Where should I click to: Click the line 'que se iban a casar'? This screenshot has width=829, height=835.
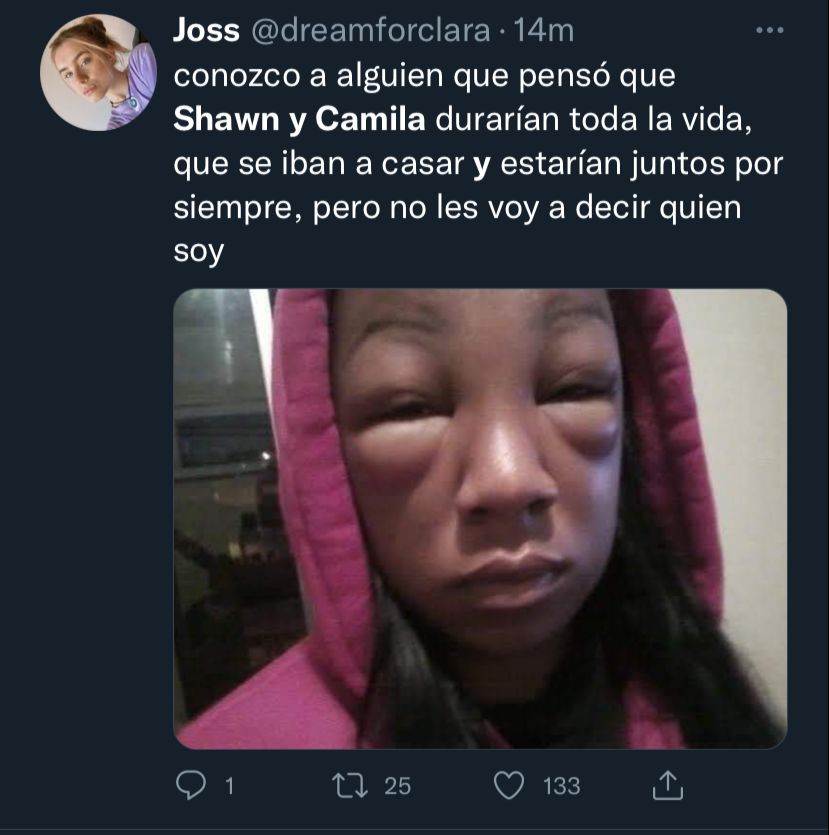pos(319,163)
